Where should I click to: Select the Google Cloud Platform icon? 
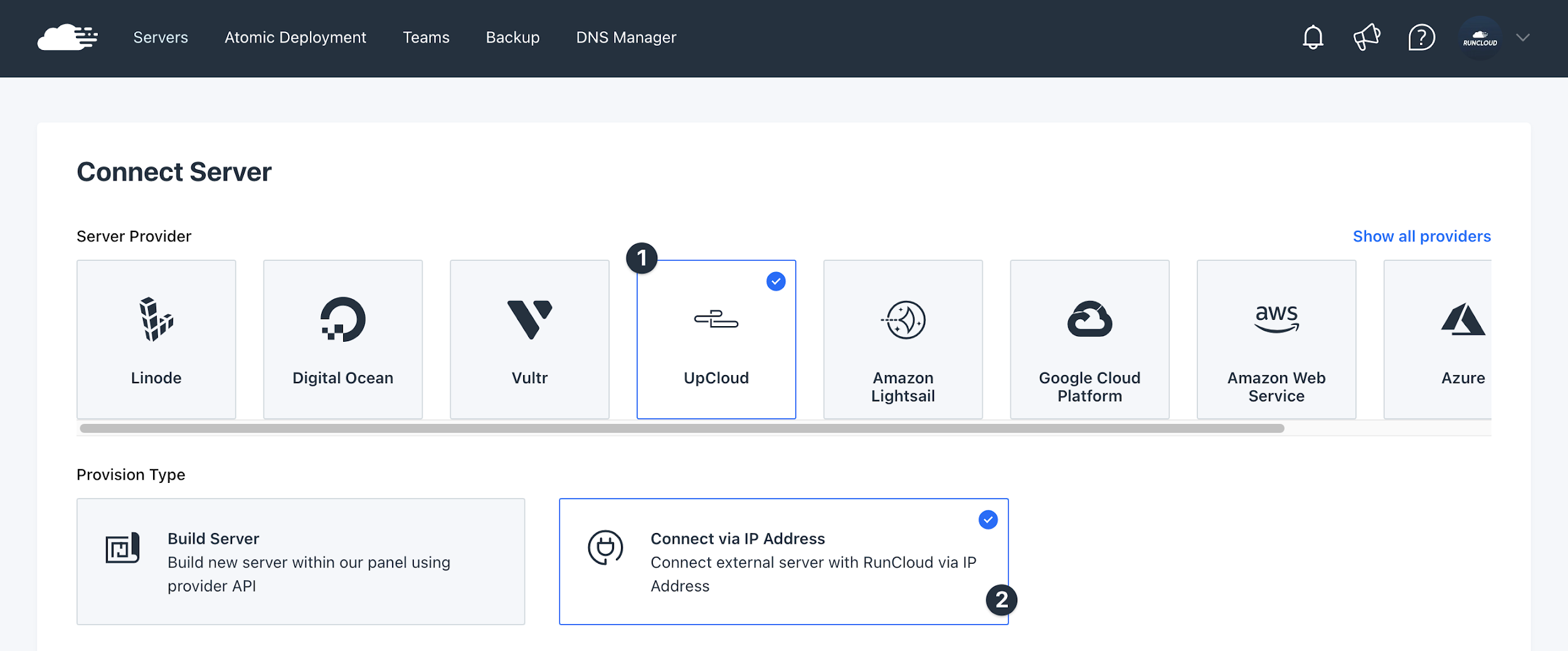tap(1089, 319)
